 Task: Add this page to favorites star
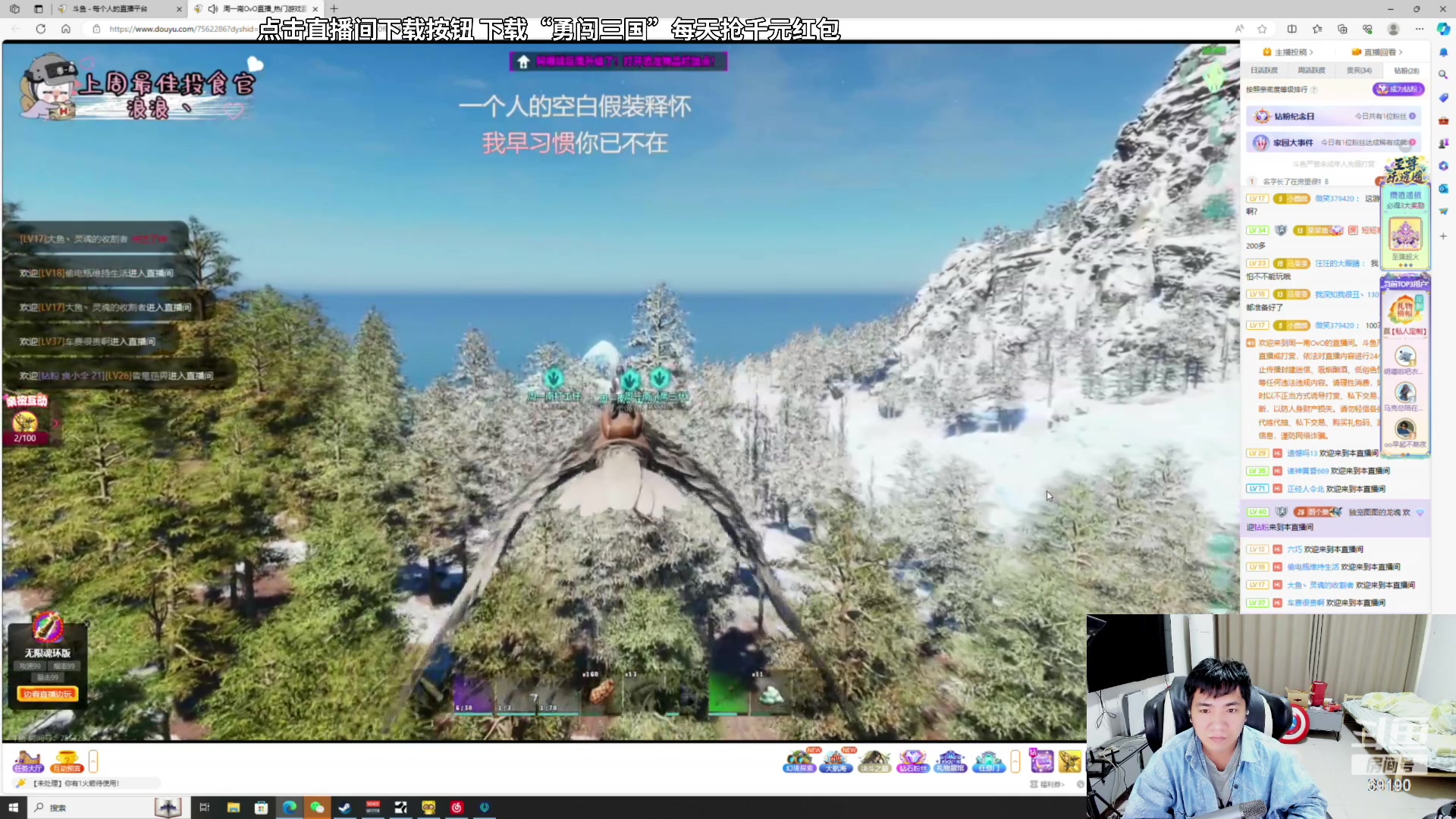1262,29
